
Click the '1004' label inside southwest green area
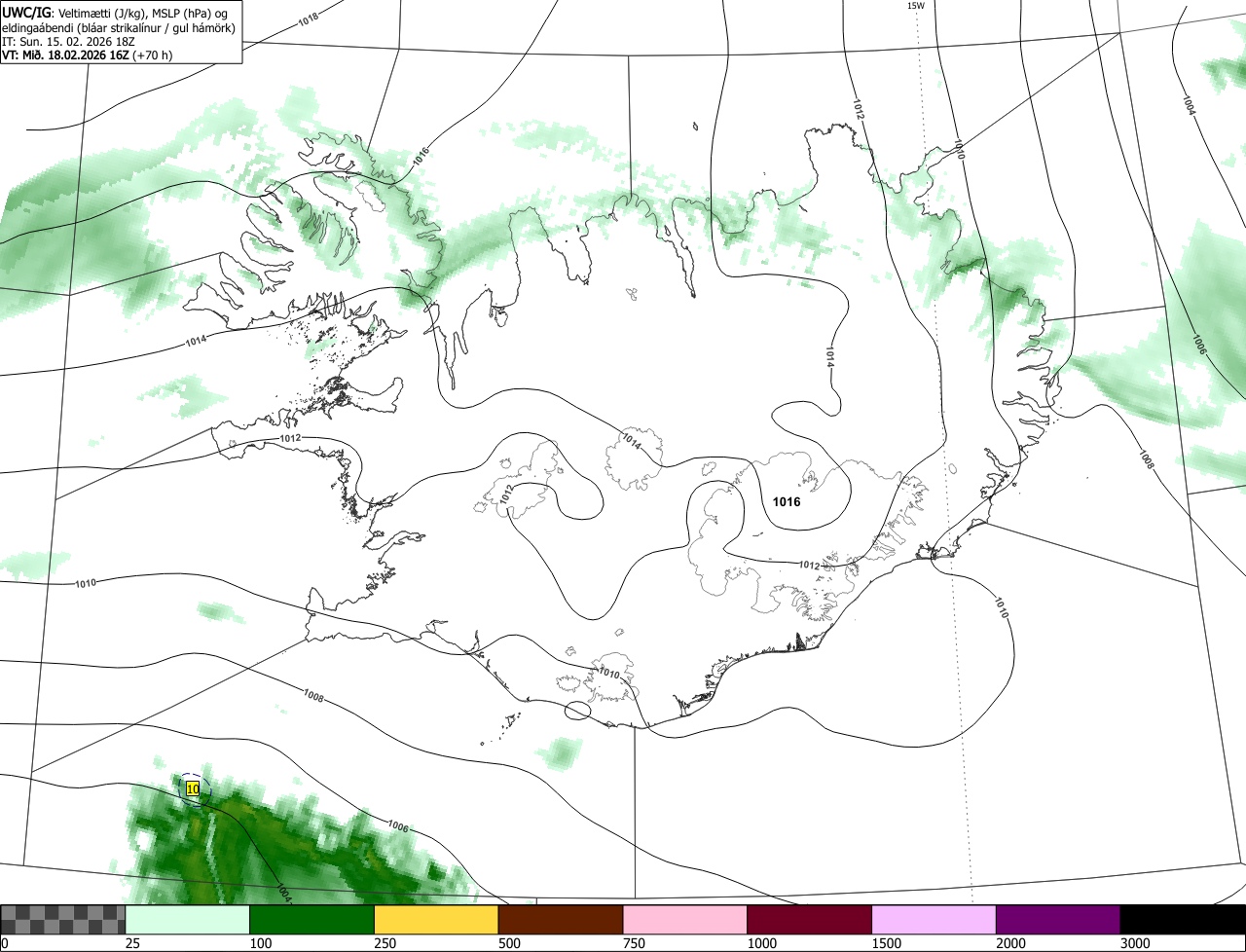pyautogui.click(x=284, y=894)
